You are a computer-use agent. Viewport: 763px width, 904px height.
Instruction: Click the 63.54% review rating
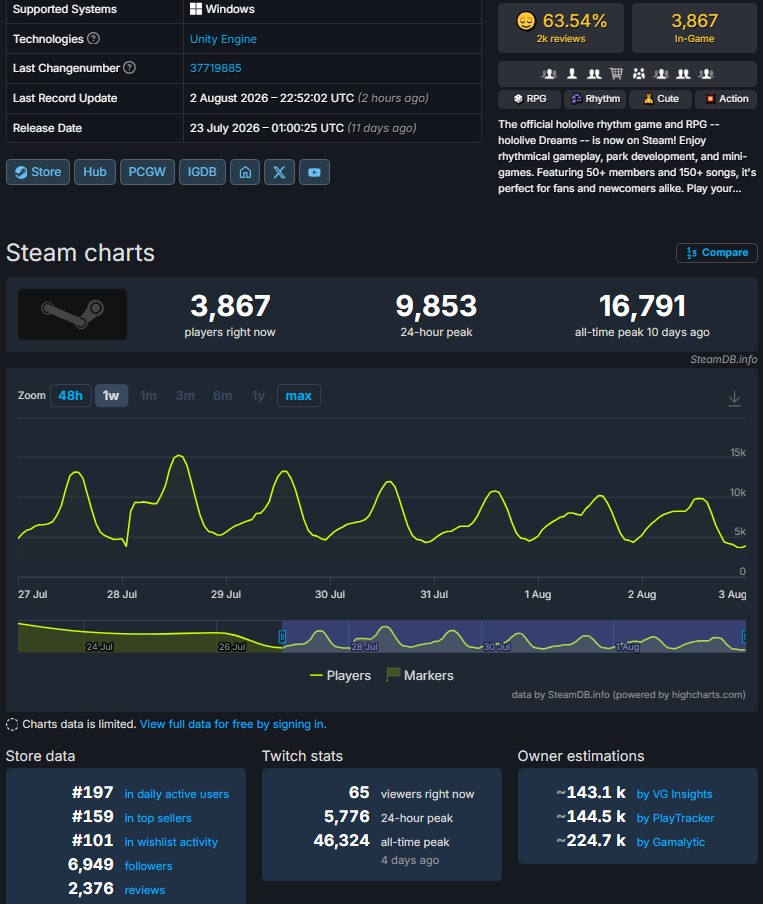point(574,21)
